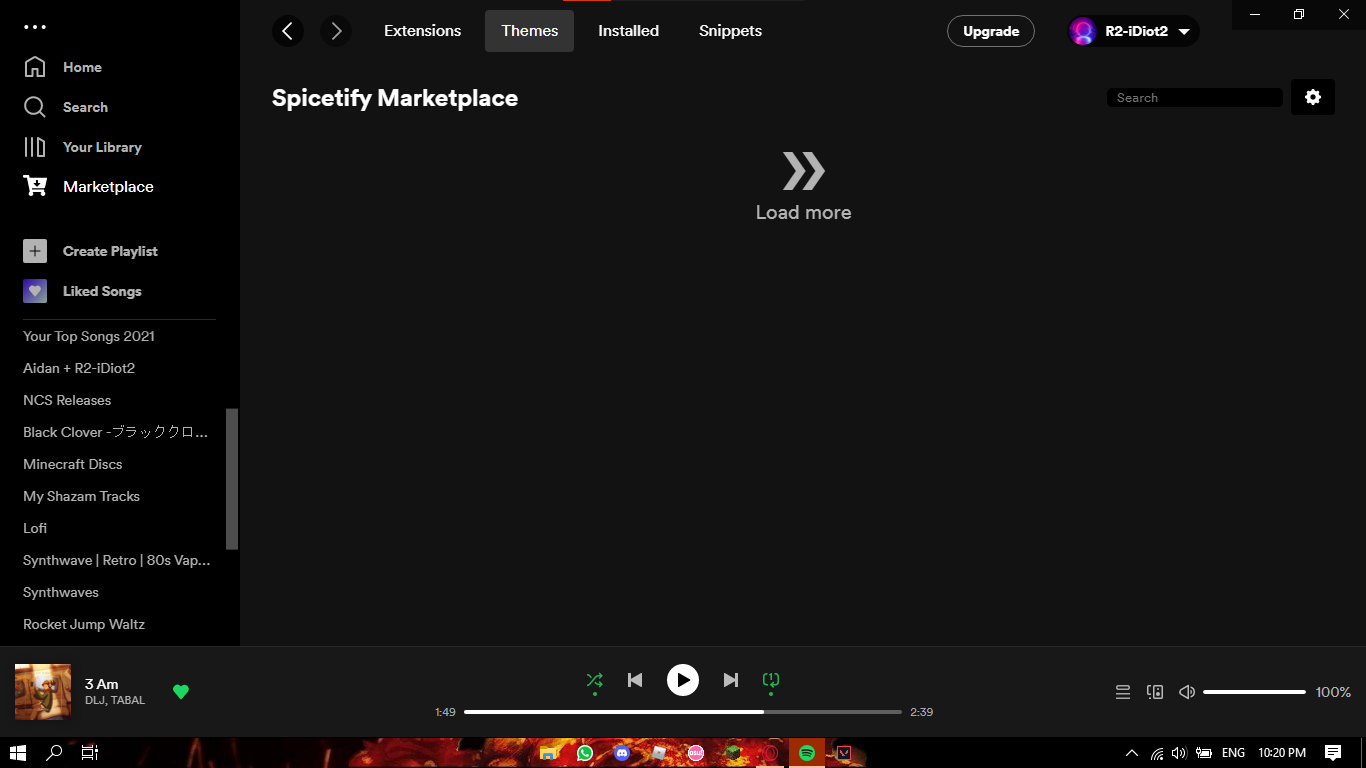
Task: Open the Snippets tab
Action: pos(731,31)
